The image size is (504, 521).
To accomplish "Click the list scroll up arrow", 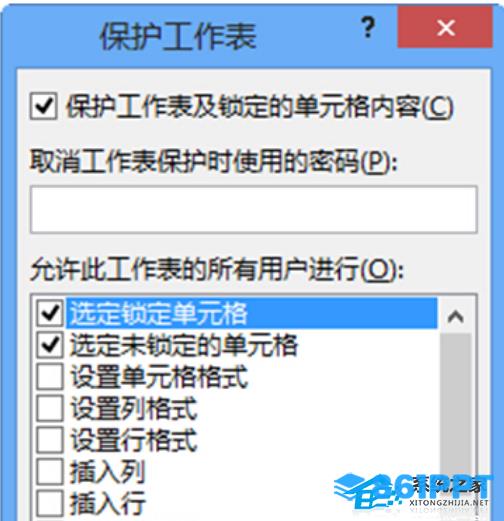I will click(456, 317).
